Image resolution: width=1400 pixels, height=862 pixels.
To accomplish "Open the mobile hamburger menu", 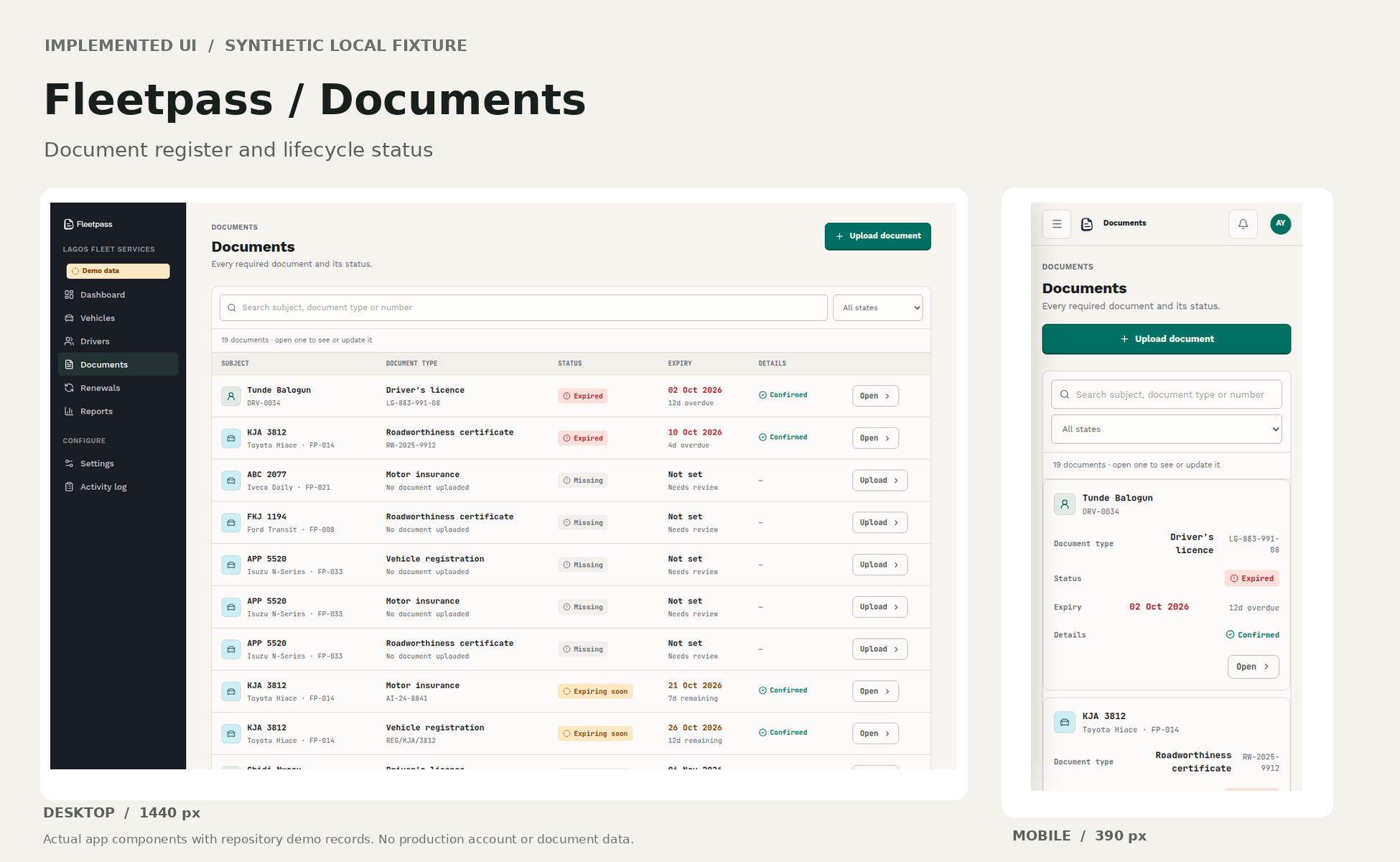I will click(x=1057, y=224).
